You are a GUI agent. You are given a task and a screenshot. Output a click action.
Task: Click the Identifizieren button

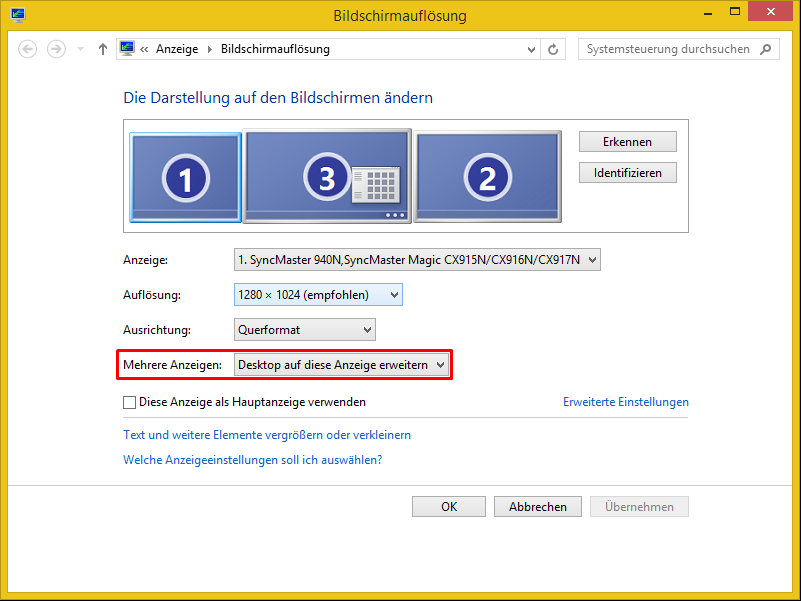click(627, 172)
